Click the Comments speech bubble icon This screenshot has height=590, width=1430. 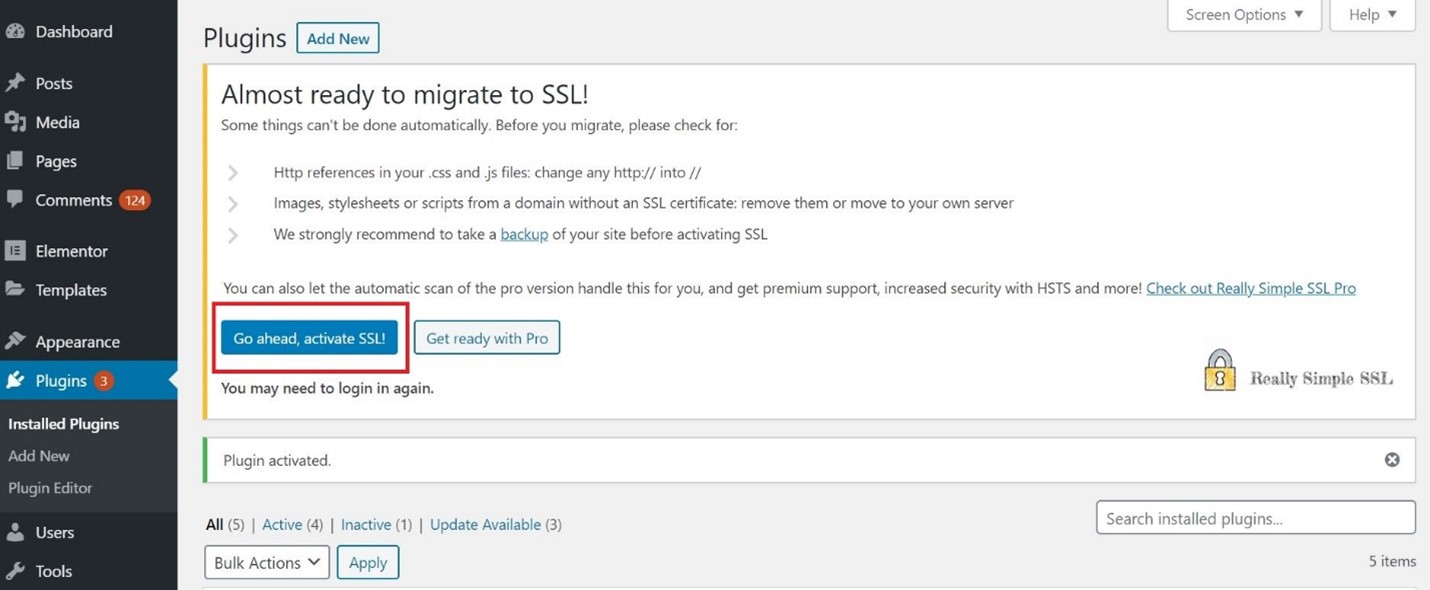click(x=15, y=199)
